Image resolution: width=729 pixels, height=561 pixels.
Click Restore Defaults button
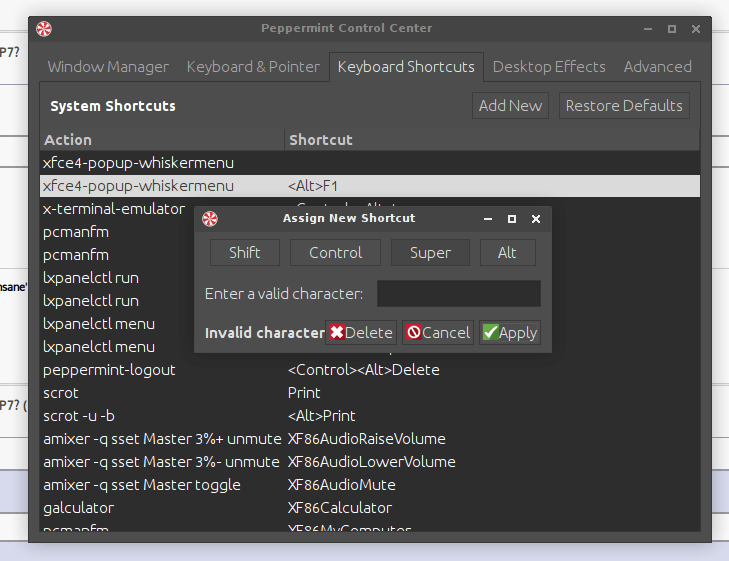click(624, 106)
